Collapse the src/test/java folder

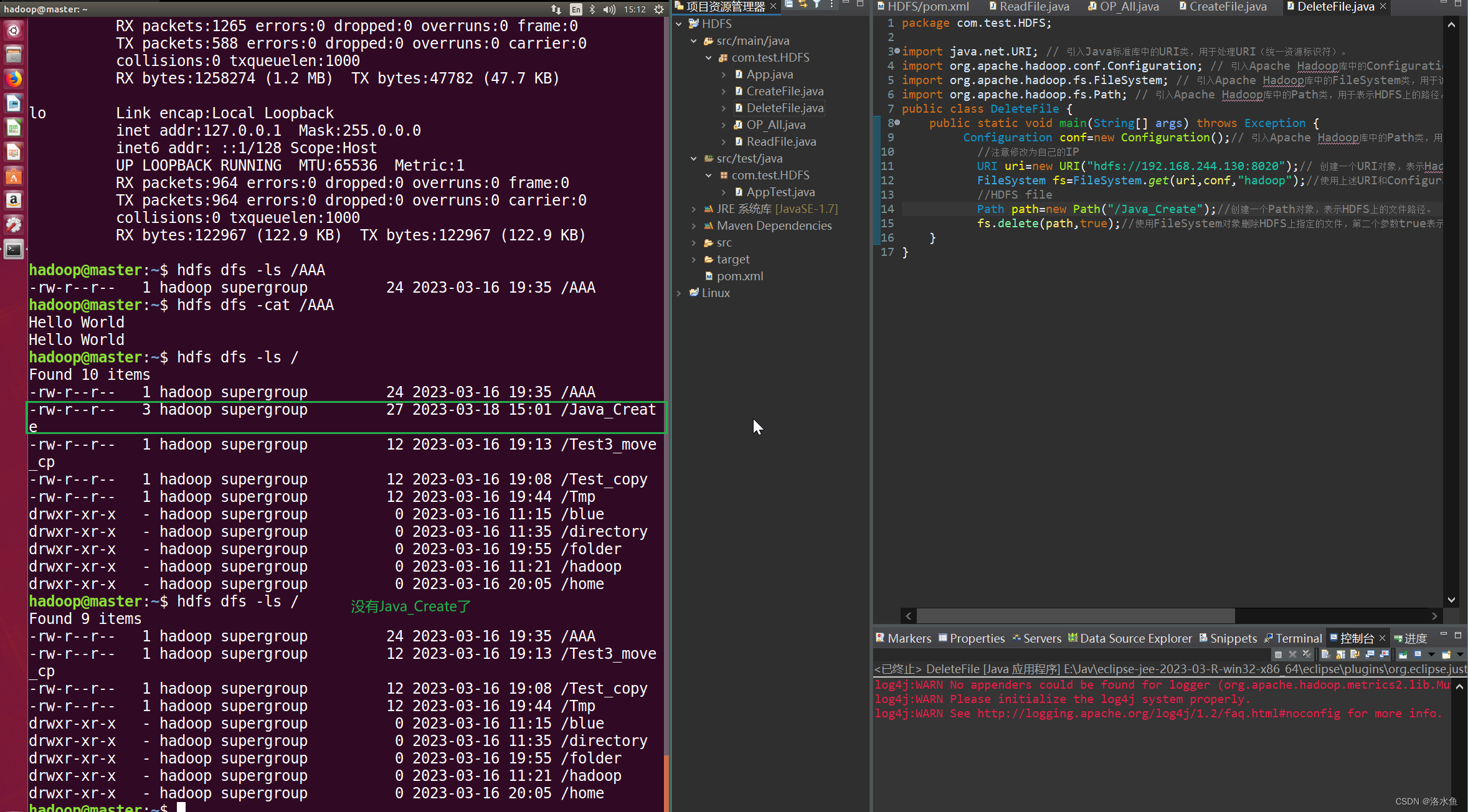694,158
